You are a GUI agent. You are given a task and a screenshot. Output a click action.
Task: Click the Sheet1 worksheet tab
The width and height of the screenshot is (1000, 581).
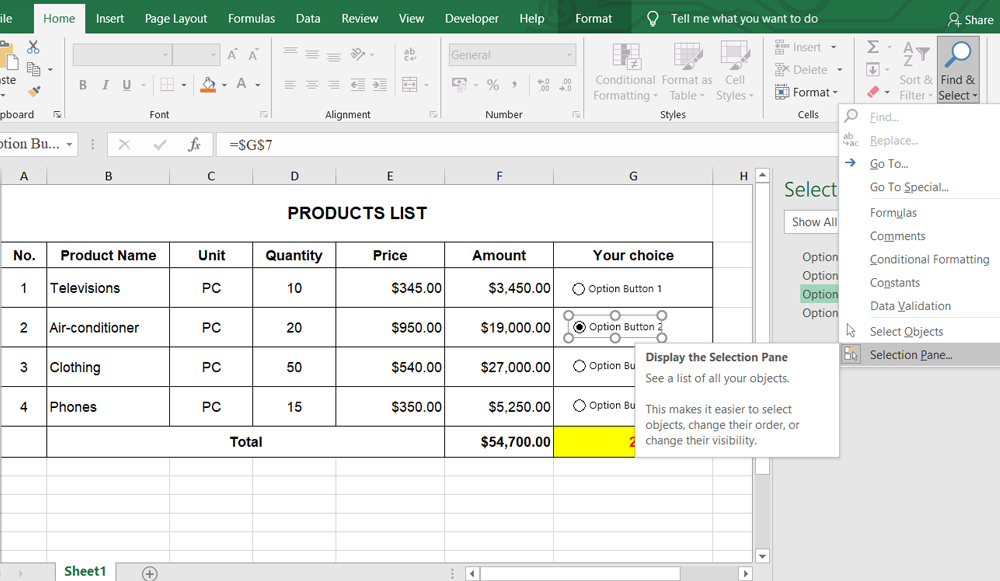click(85, 571)
